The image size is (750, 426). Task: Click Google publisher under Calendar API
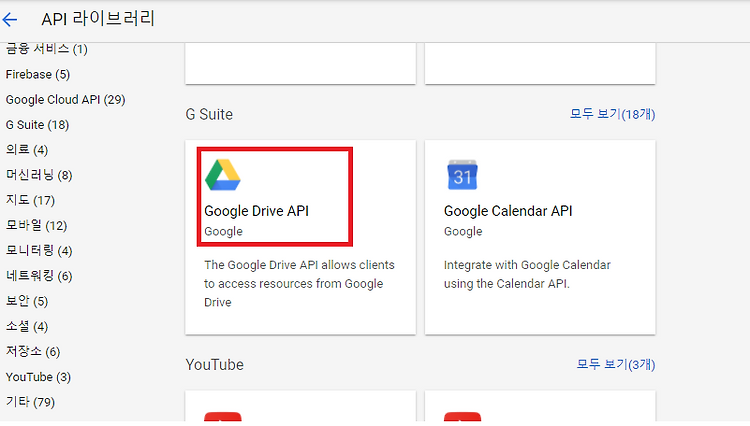pyautogui.click(x=463, y=231)
